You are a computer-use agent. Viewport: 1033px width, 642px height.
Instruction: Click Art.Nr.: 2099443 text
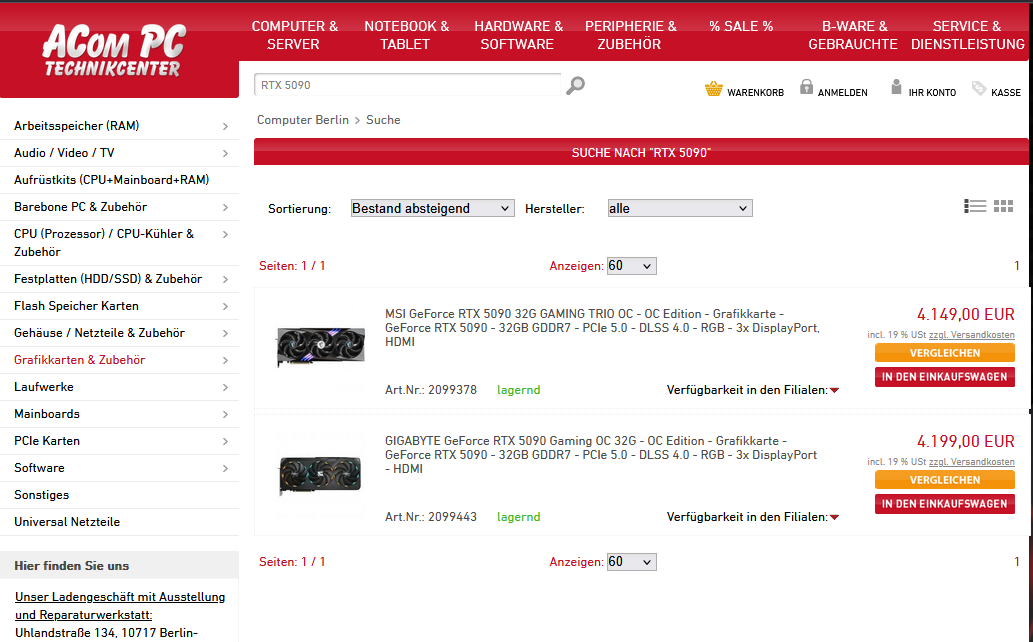click(431, 517)
